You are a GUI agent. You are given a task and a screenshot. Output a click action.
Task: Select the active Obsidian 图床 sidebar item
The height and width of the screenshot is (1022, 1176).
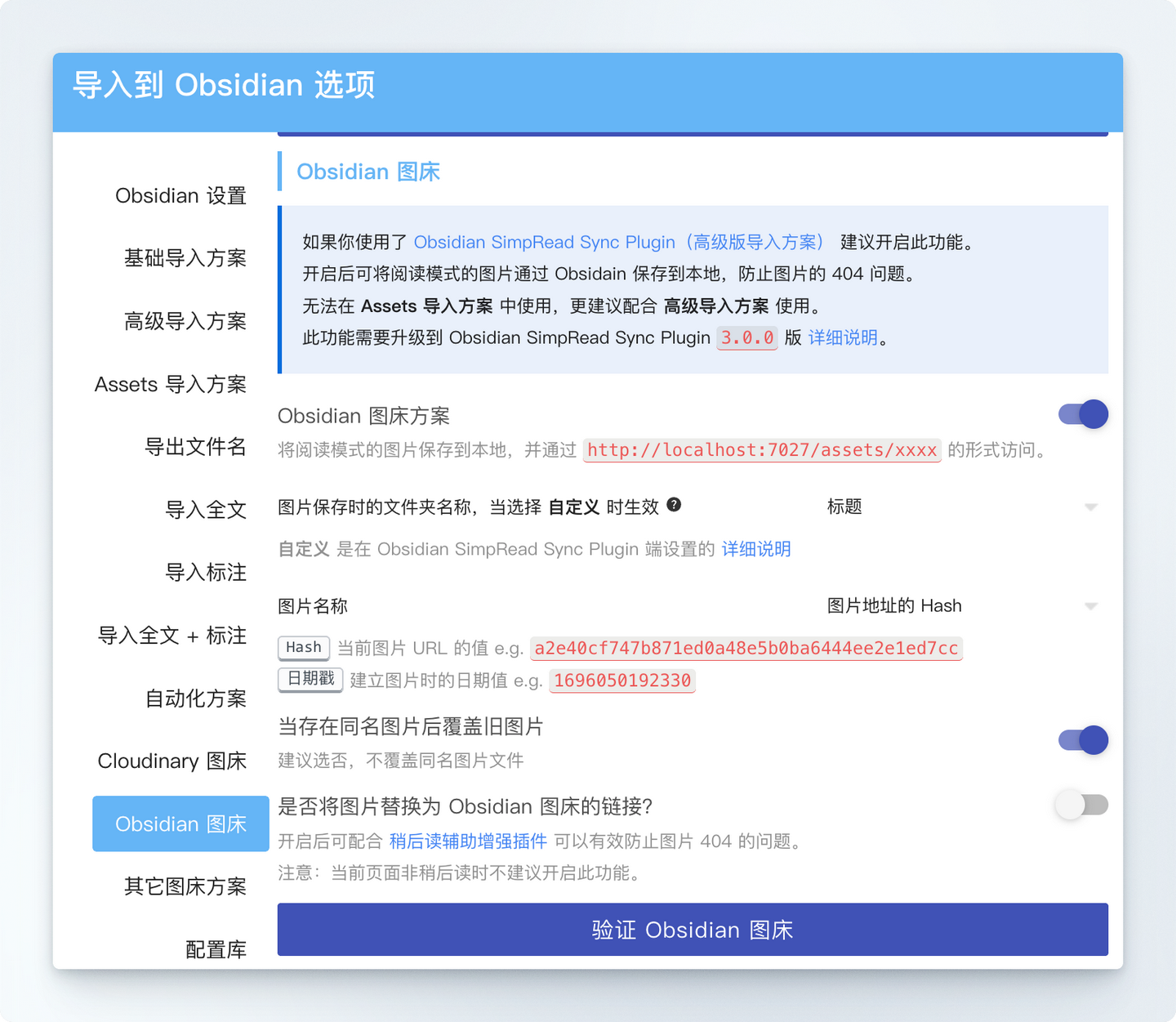180,823
